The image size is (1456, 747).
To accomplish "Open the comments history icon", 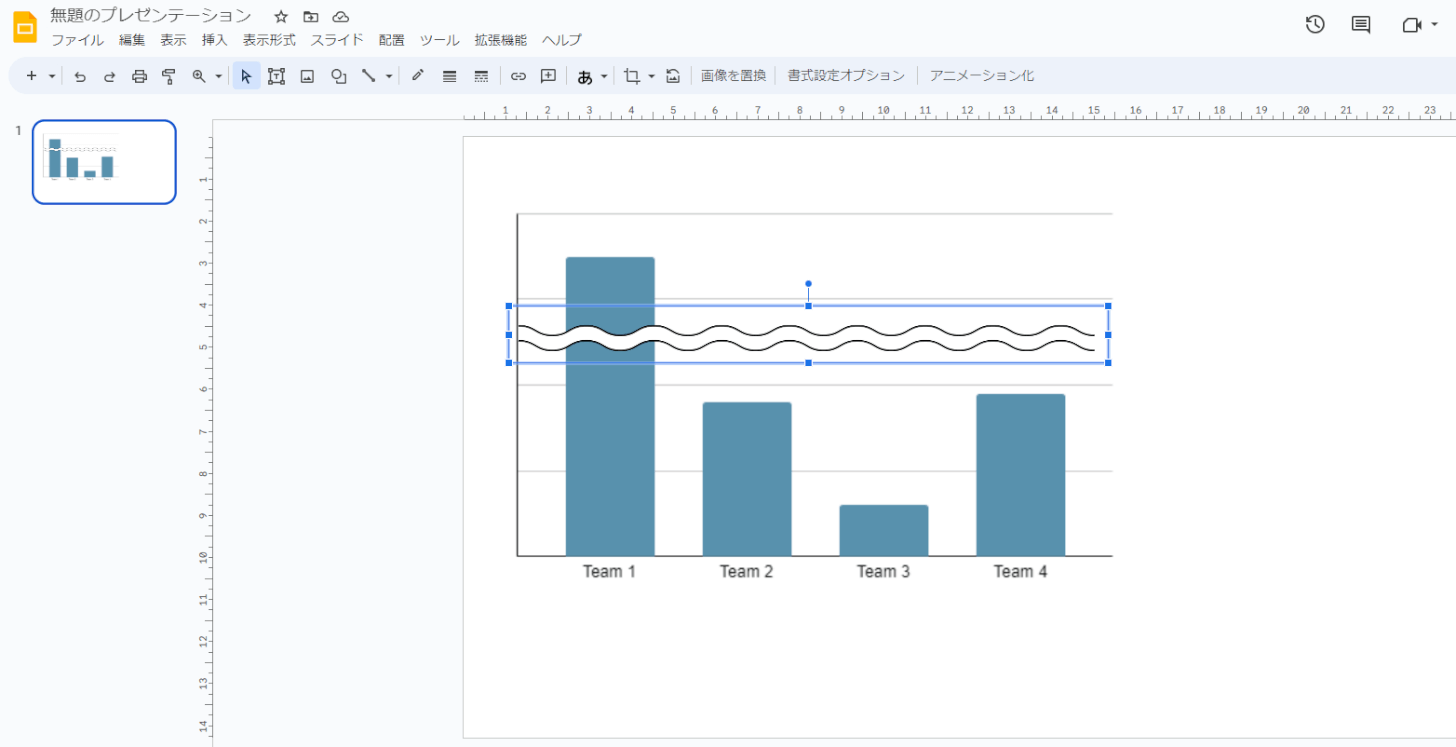I will 1361,25.
